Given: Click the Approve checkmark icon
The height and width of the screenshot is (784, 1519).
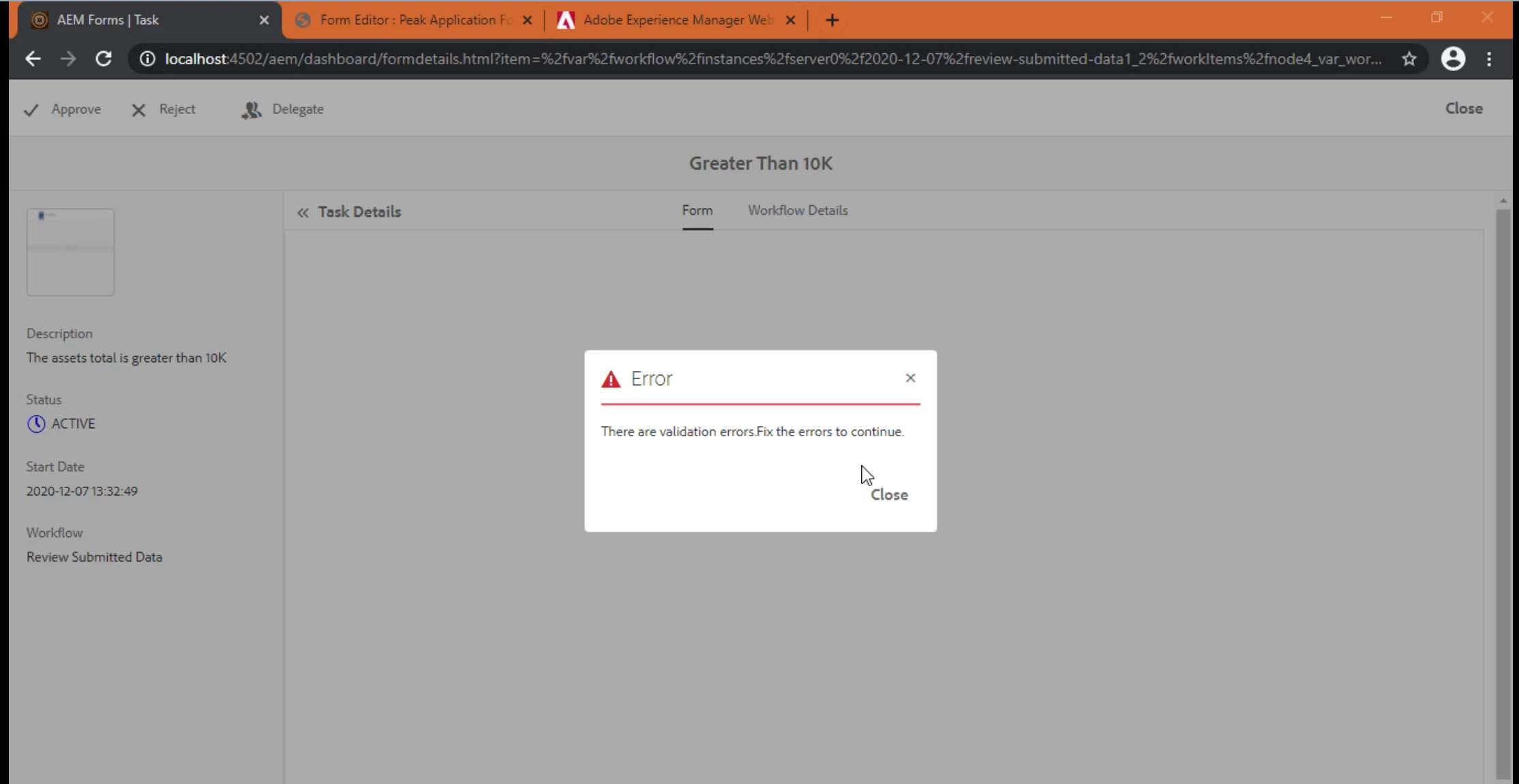Looking at the screenshot, I should coord(31,110).
